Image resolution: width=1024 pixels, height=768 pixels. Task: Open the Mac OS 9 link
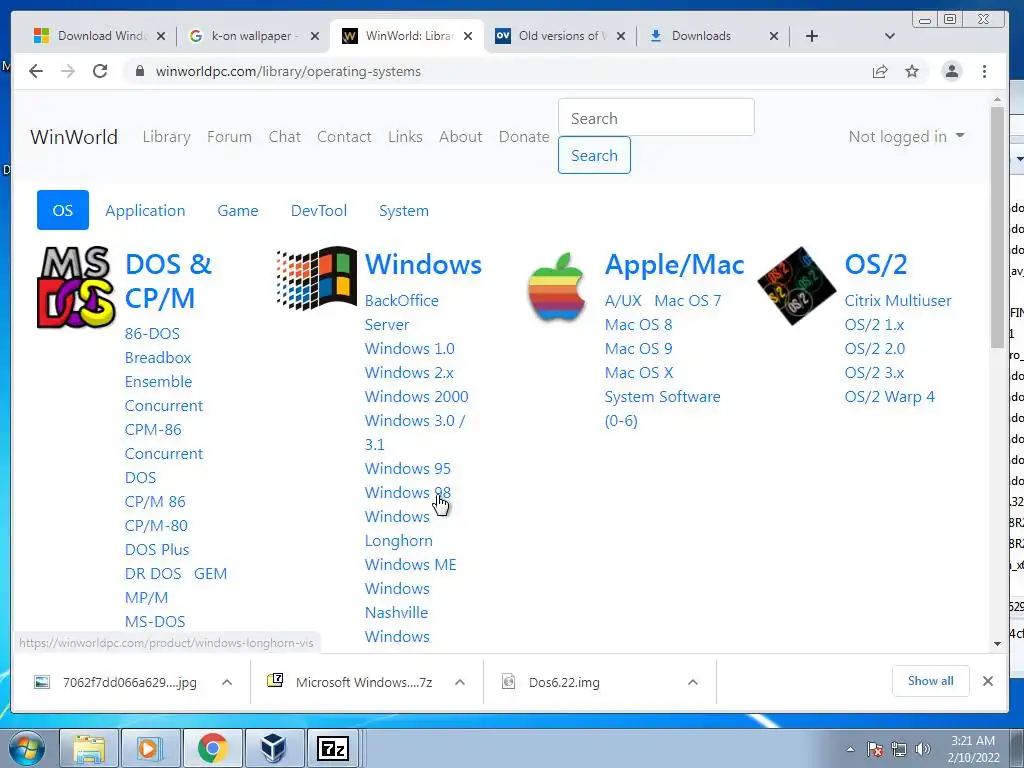638,348
